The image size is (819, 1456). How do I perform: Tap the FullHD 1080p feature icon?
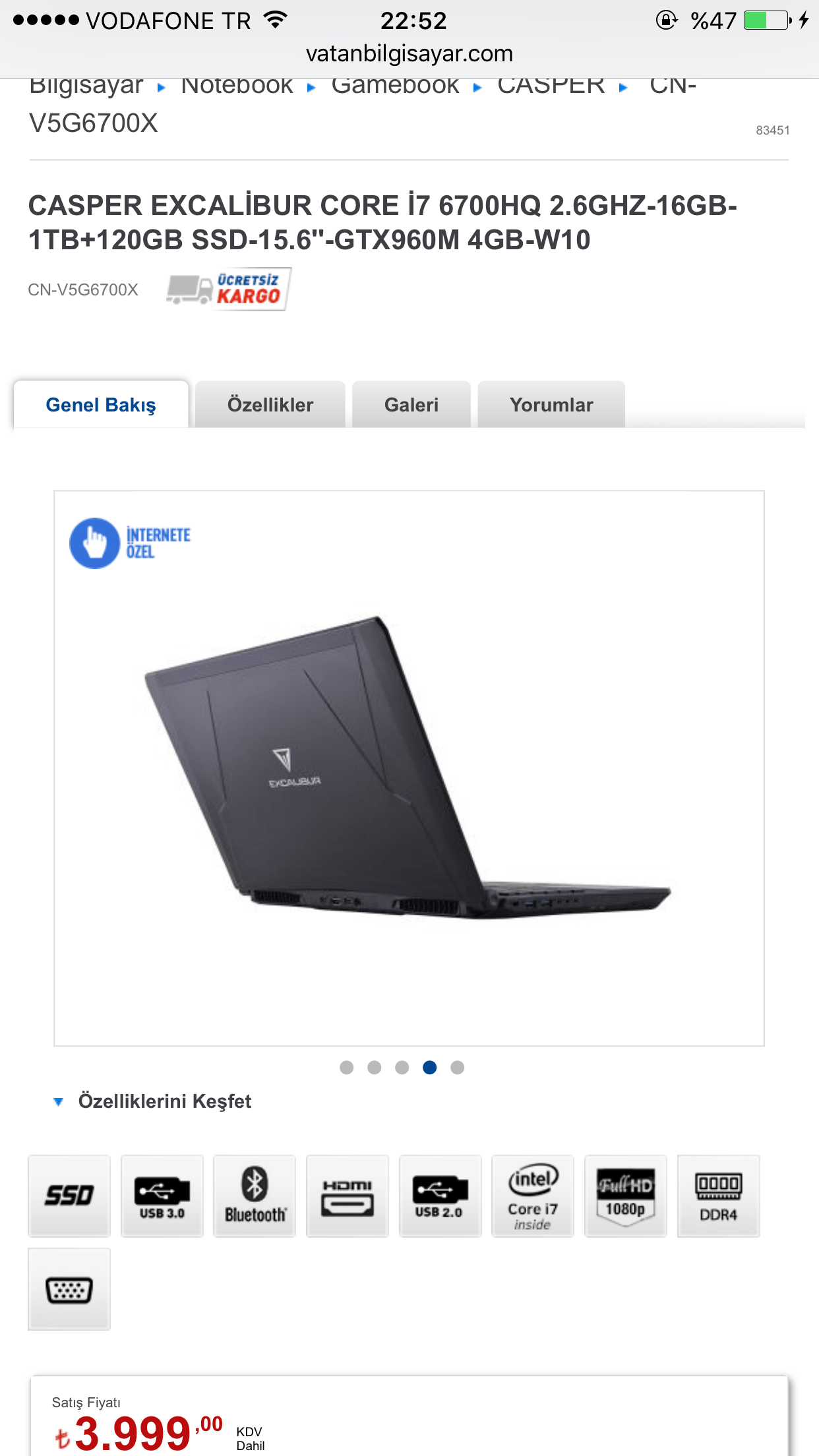[626, 1196]
